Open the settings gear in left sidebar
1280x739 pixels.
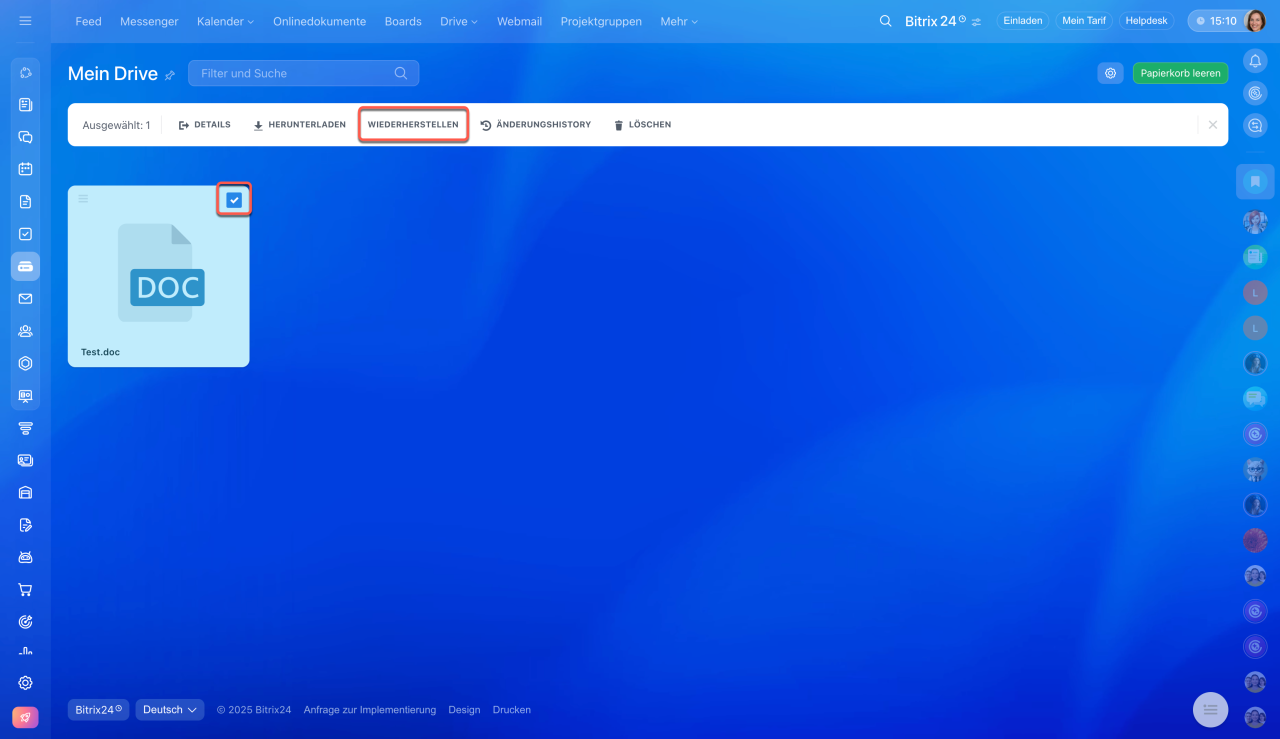point(26,683)
